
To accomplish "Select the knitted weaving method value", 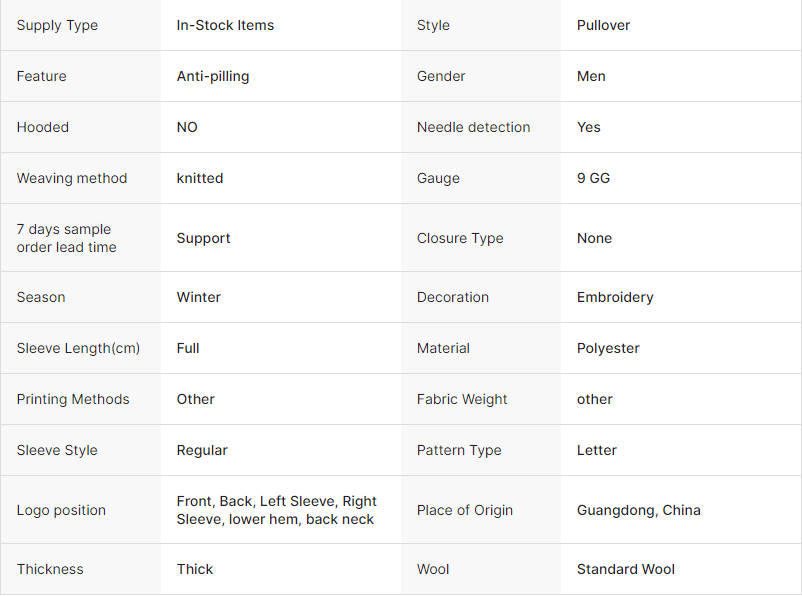I will (199, 178).
